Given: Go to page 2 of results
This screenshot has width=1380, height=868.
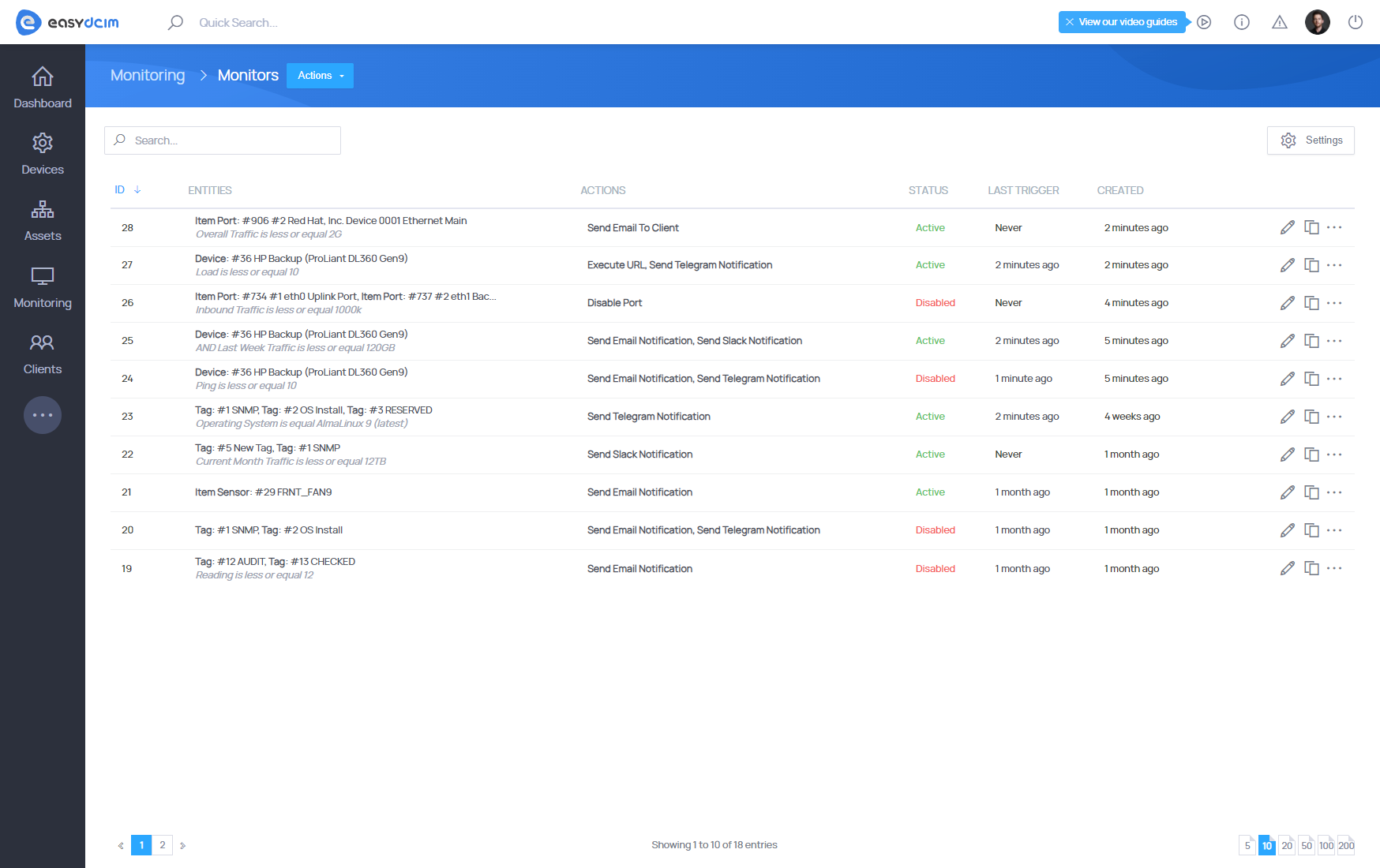Looking at the screenshot, I should pyautogui.click(x=163, y=844).
